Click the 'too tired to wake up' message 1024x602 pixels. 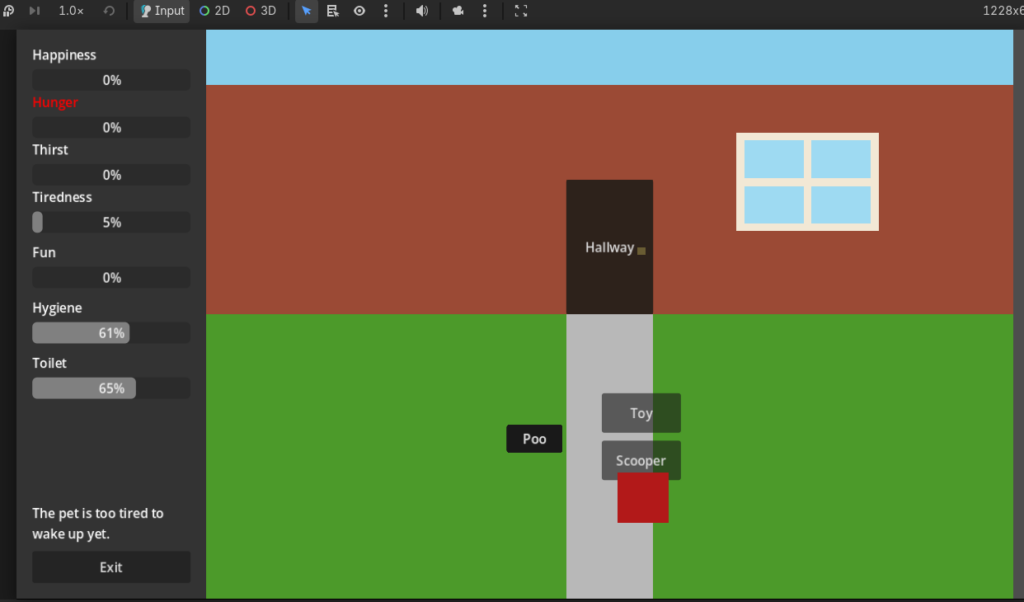pyautogui.click(x=98, y=524)
